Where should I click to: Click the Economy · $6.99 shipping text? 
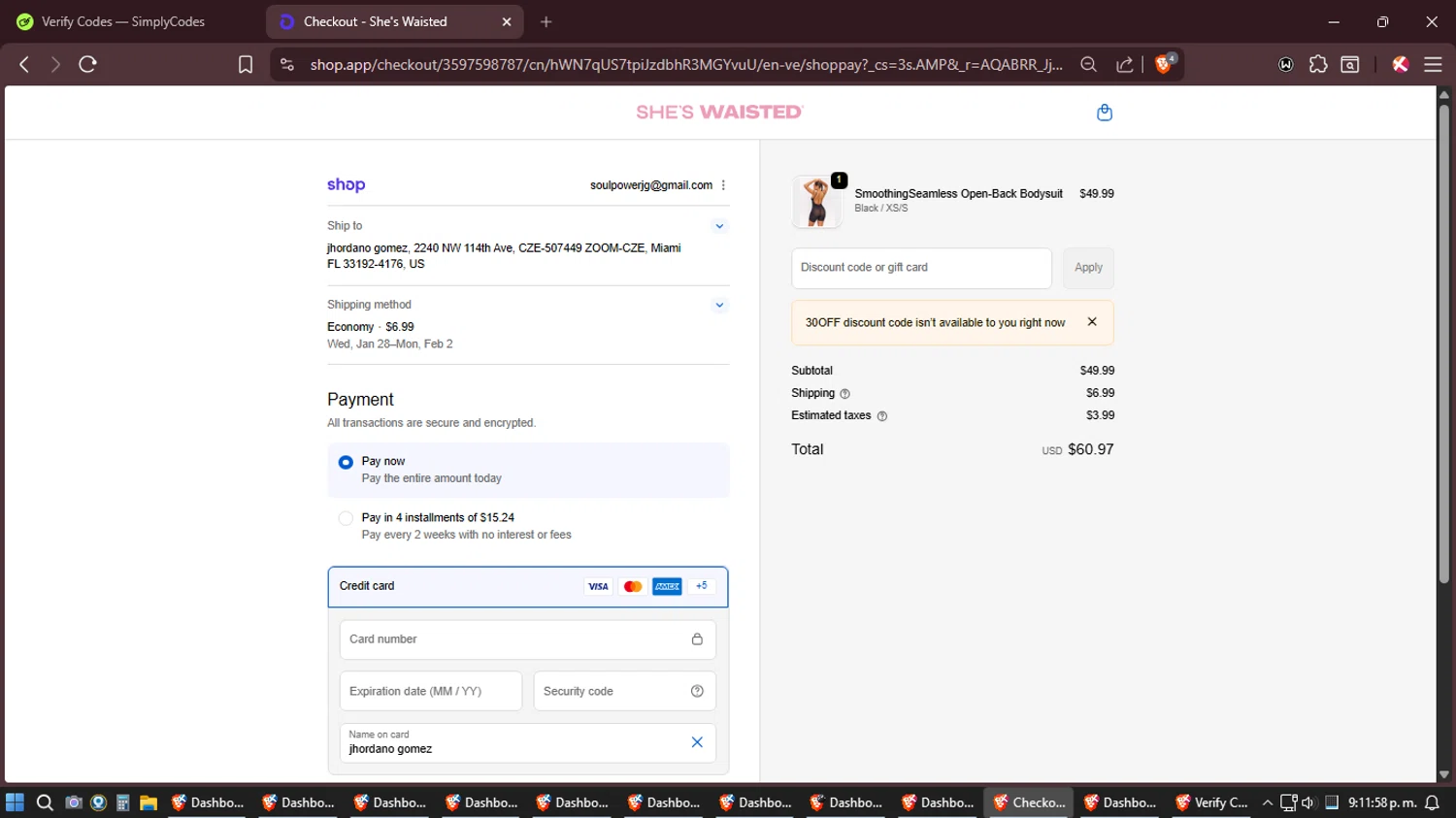pyautogui.click(x=371, y=327)
